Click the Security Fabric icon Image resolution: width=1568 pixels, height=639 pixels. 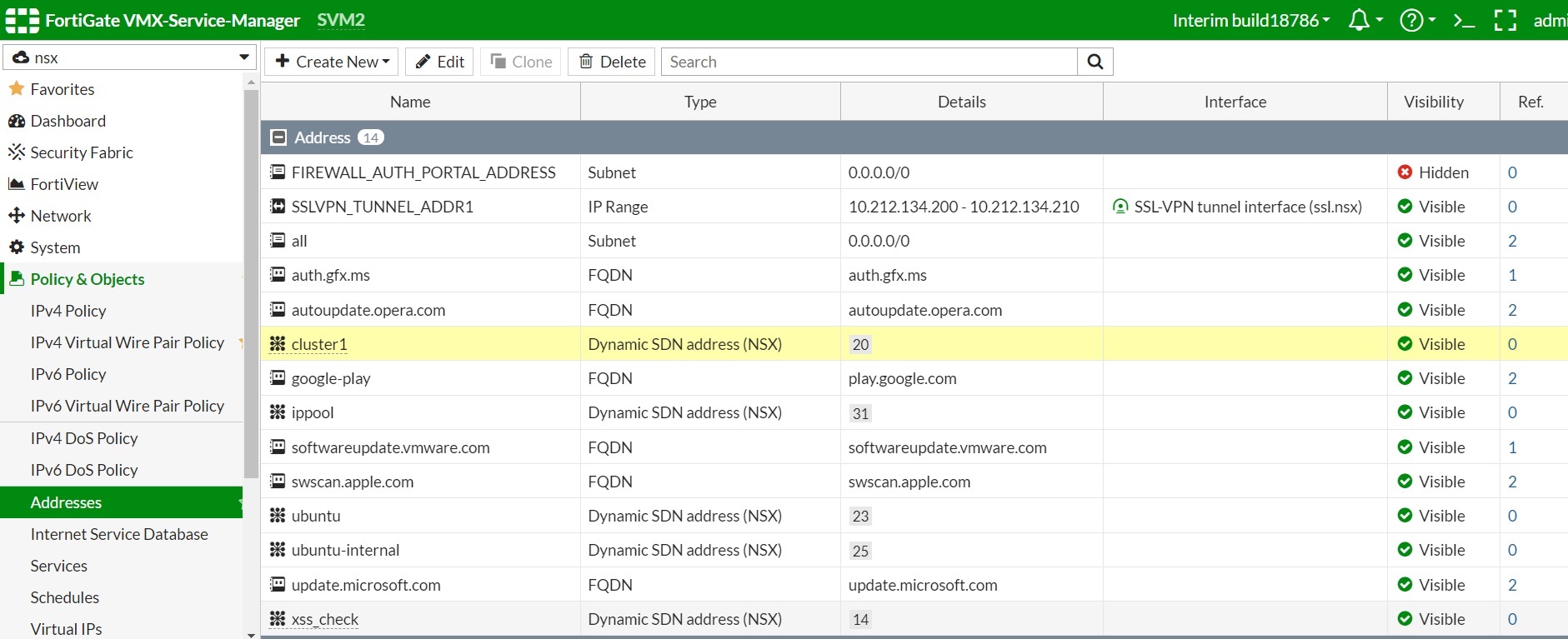click(x=16, y=152)
